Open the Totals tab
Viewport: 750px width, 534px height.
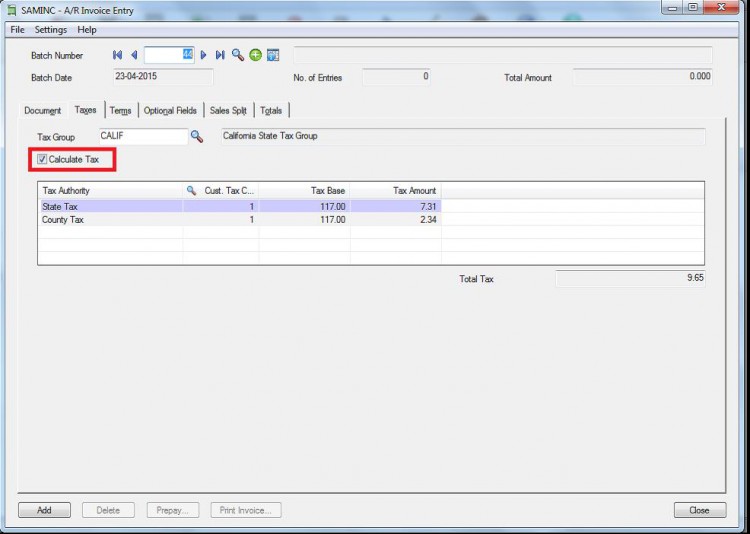point(272,110)
